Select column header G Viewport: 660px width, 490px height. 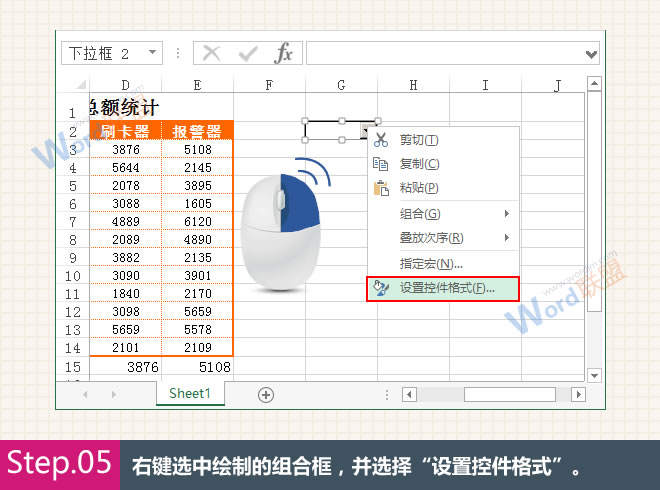point(341,86)
